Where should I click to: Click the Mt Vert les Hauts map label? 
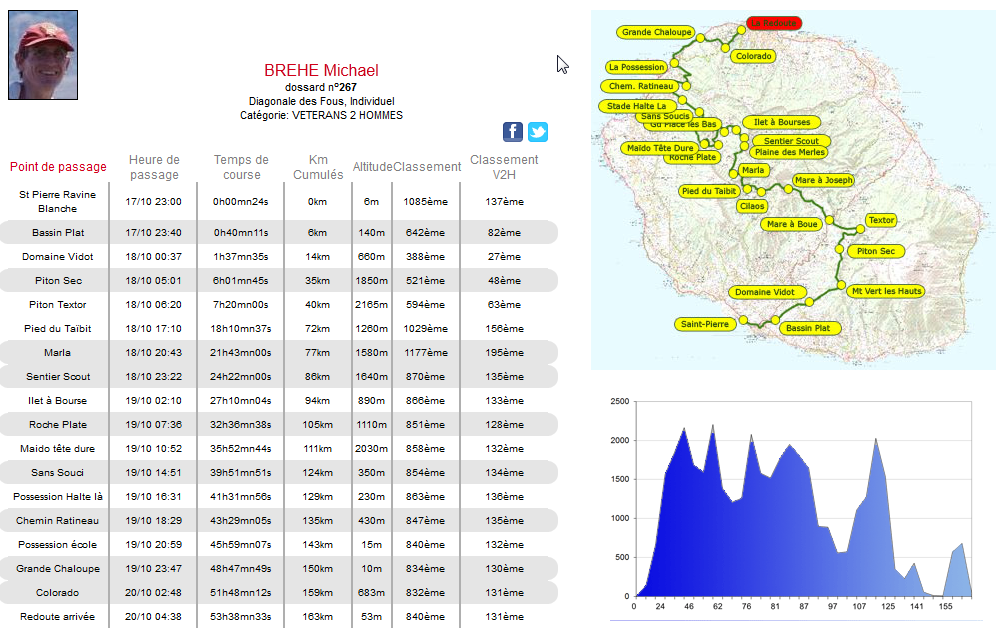coord(885,291)
